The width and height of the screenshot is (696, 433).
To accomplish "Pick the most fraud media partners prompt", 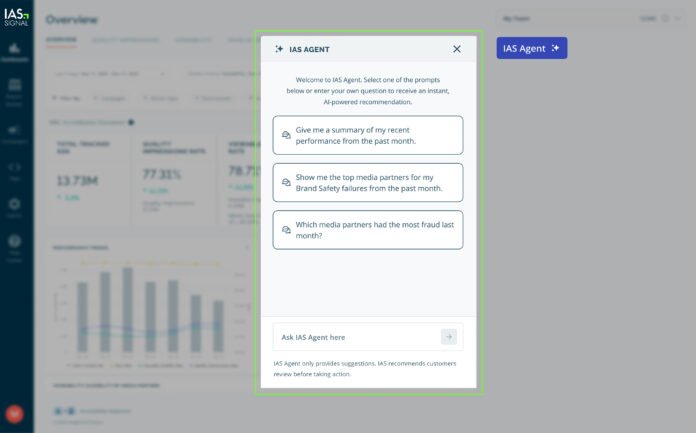I will coord(367,229).
